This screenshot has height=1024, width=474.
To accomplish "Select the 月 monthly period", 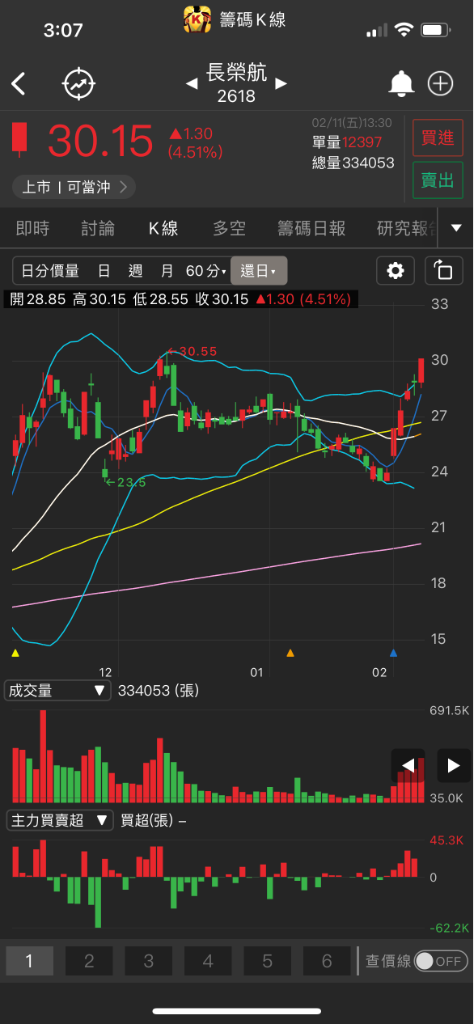I will [x=167, y=271].
